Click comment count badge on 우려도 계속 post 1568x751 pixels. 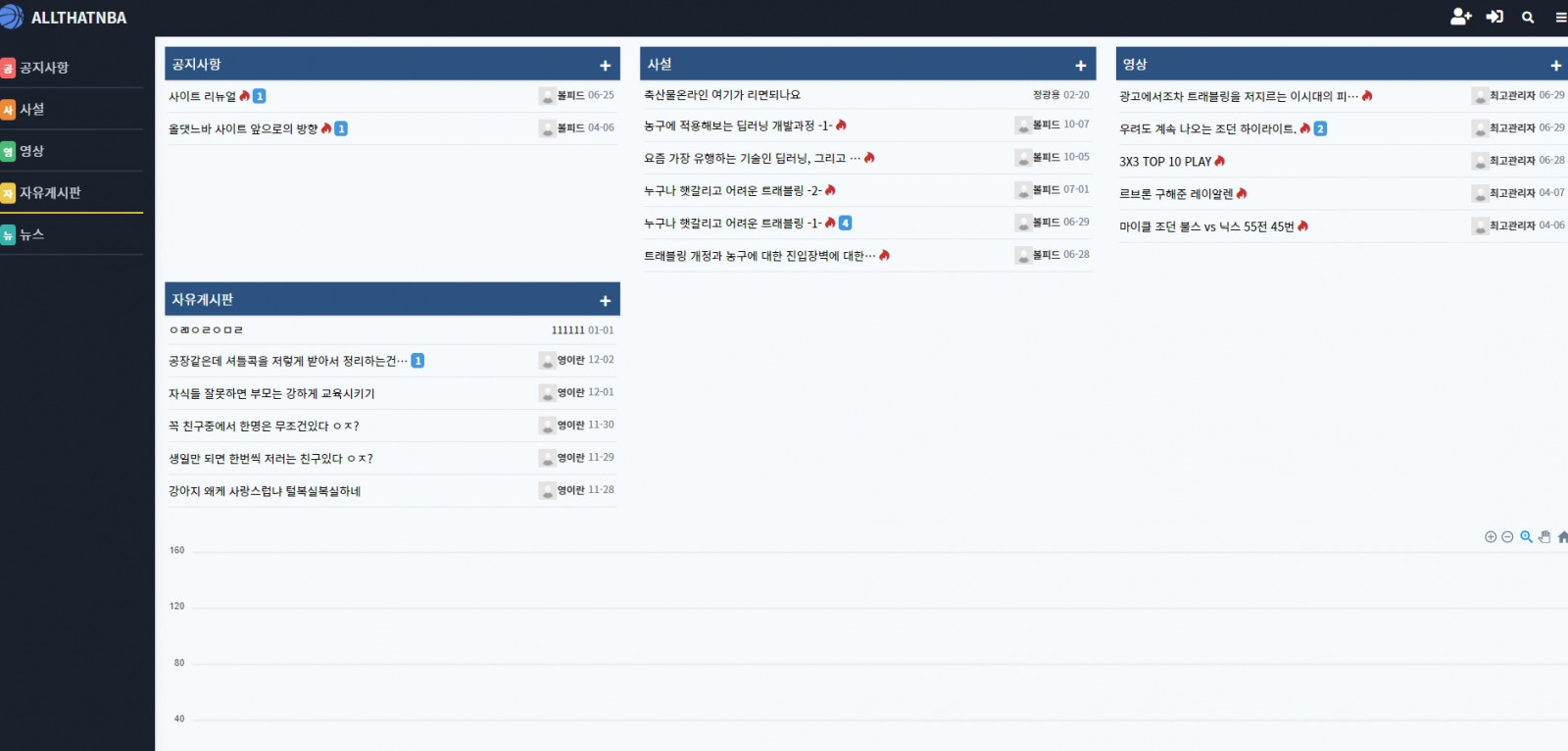tap(1320, 129)
